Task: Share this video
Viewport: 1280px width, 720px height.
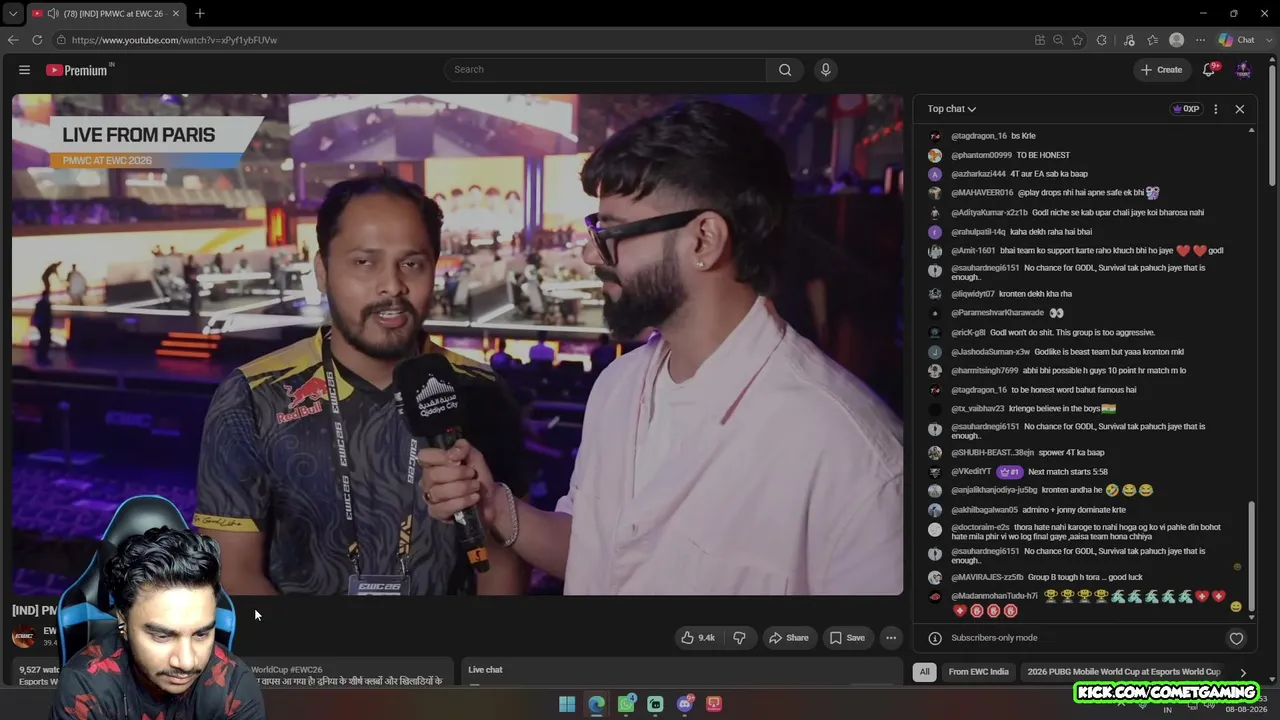Action: coord(788,638)
